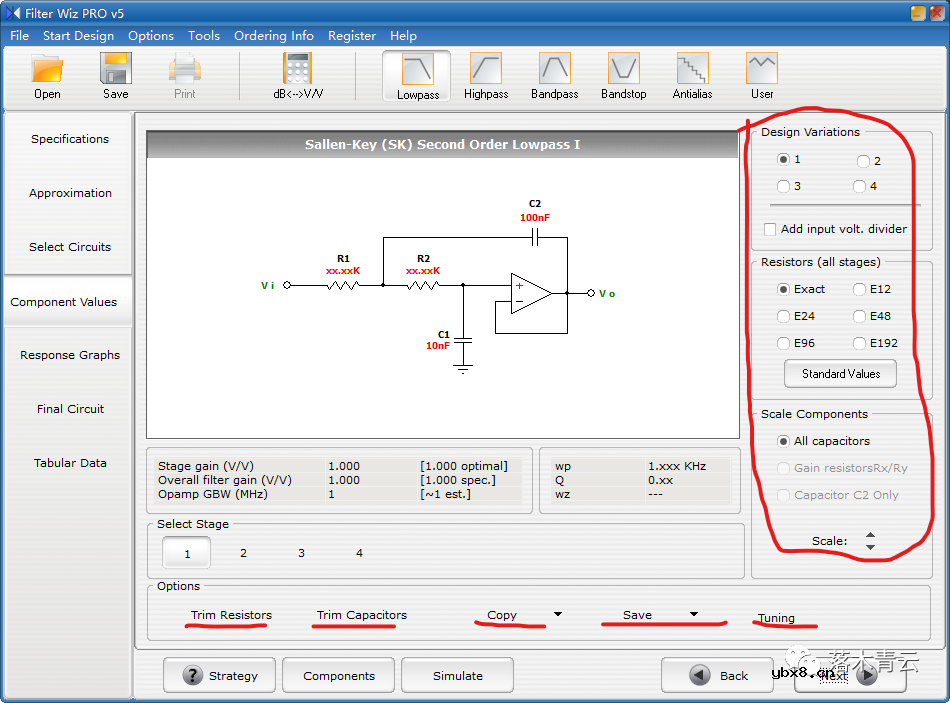This screenshot has height=703, width=950.
Task: Open the Ordering Info menu
Action: (x=274, y=35)
